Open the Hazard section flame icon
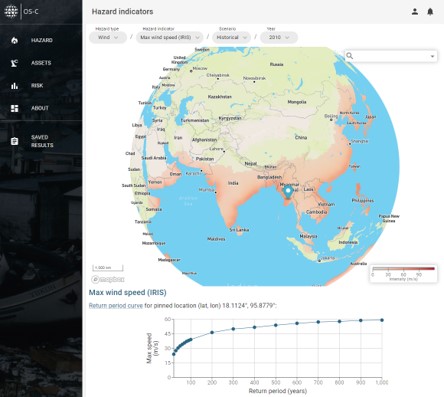The image size is (444, 397). [14, 40]
